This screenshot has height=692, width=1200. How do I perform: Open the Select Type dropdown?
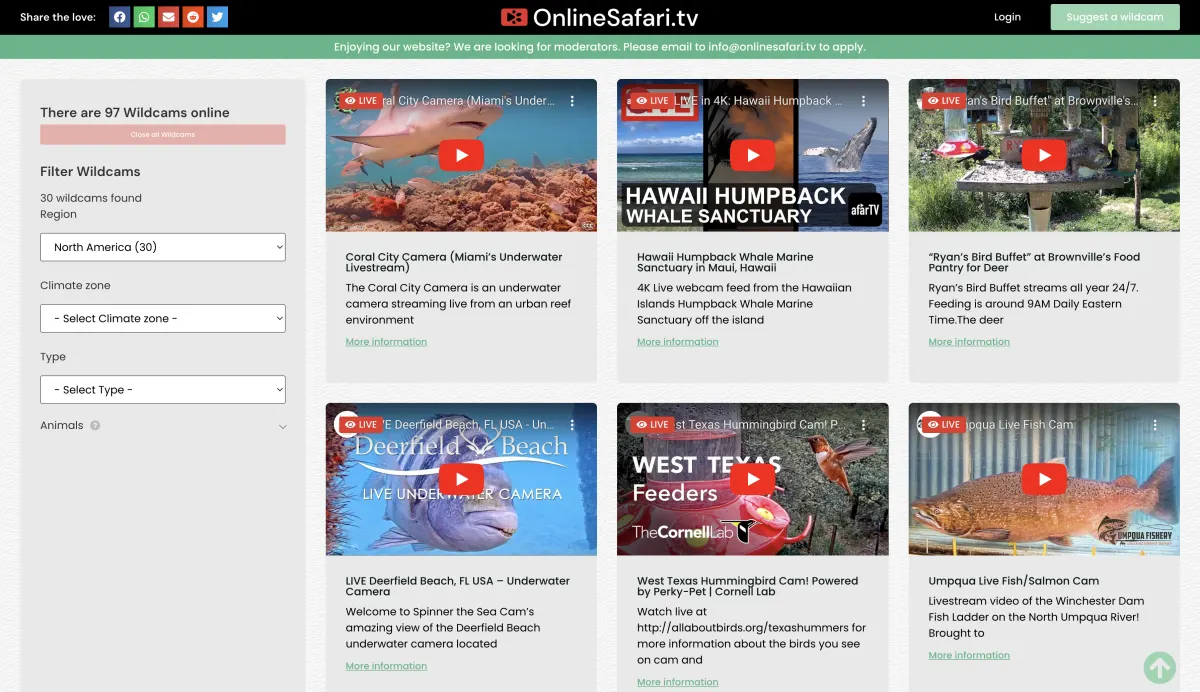(163, 390)
